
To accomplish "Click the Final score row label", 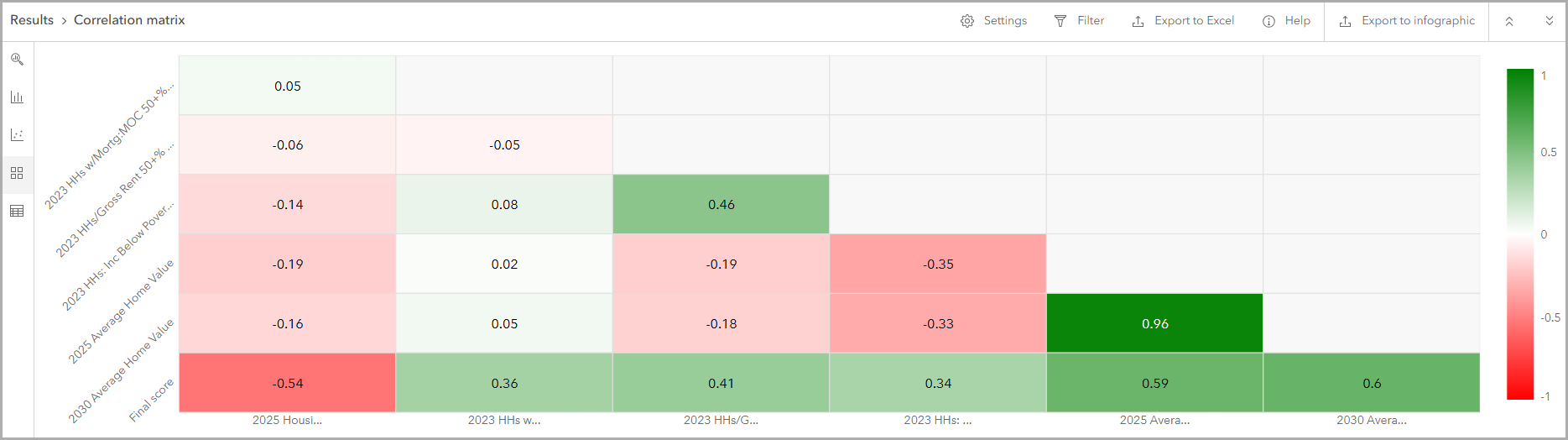I will [153, 400].
